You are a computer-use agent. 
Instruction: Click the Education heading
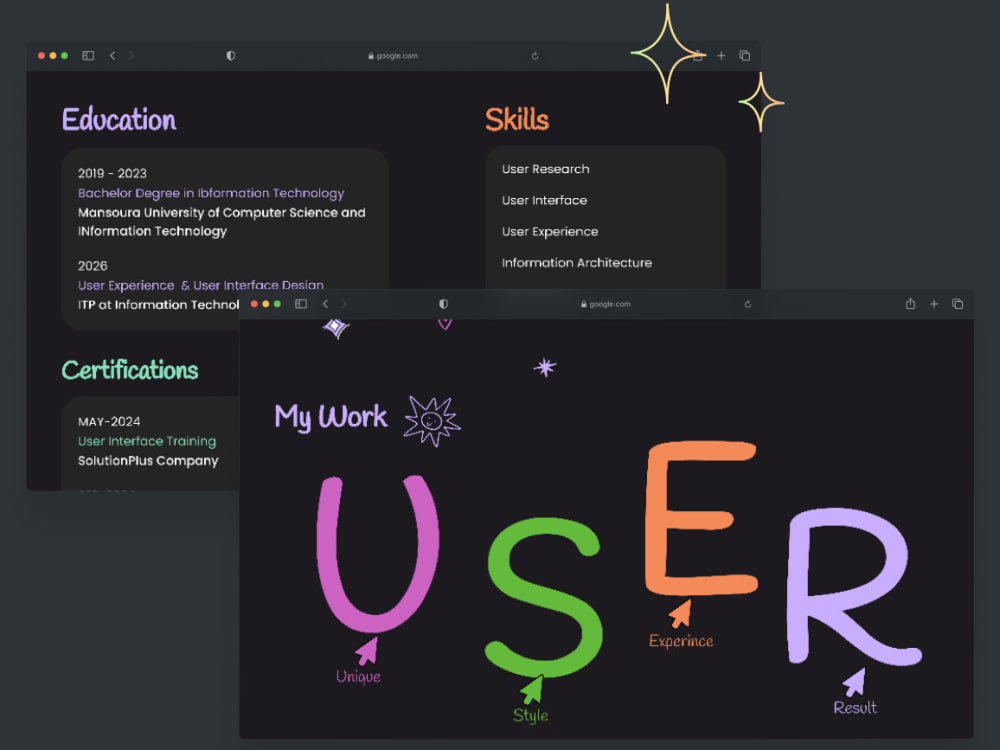pos(119,120)
